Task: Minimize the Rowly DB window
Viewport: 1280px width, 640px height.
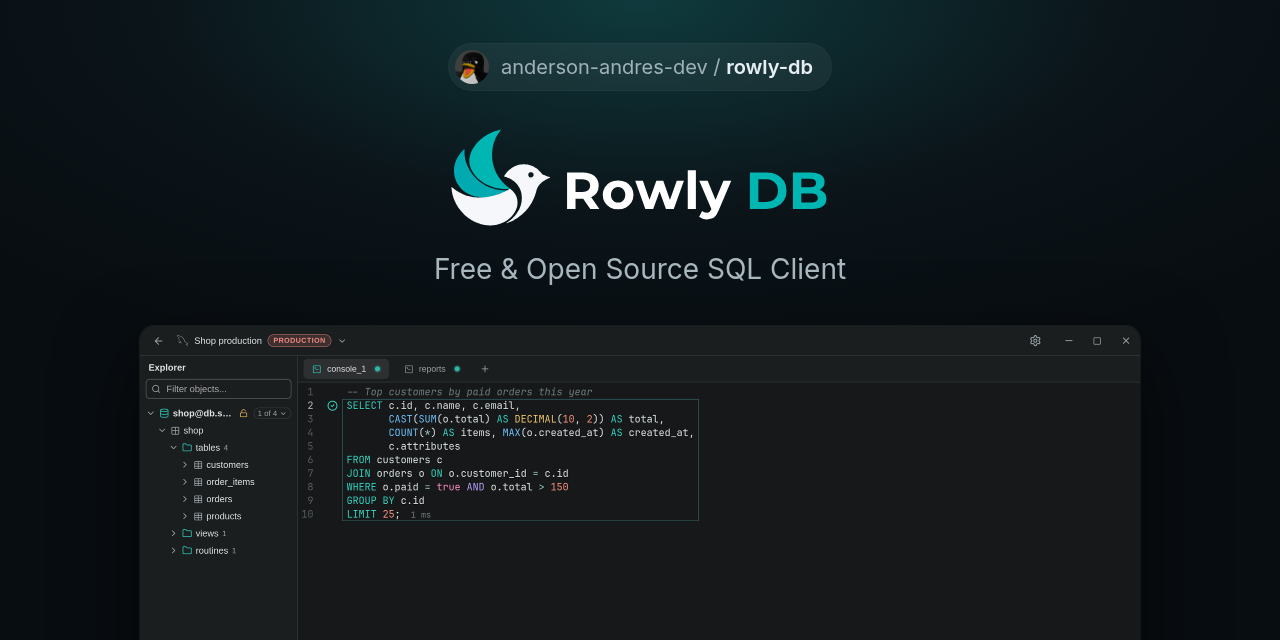Action: click(x=1068, y=341)
